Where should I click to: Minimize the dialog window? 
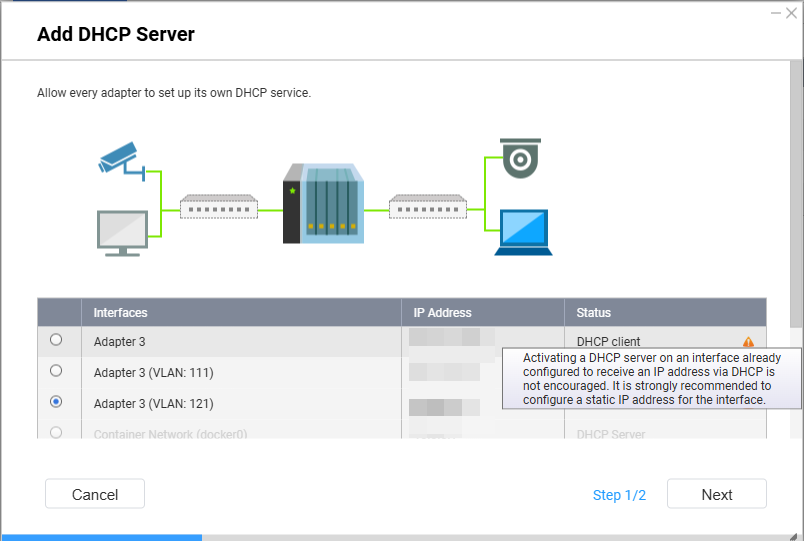click(x=775, y=13)
